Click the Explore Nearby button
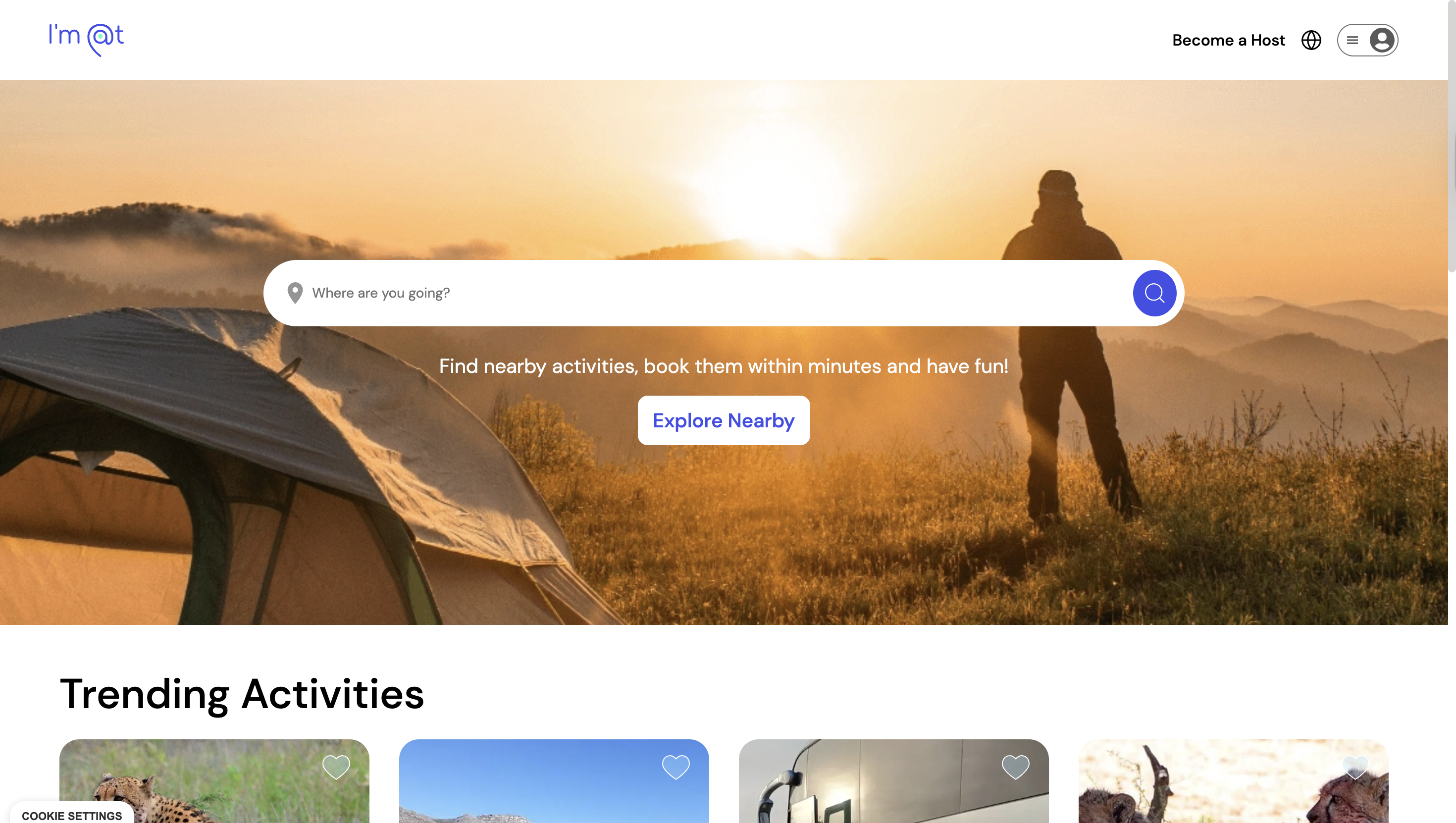 coord(724,420)
